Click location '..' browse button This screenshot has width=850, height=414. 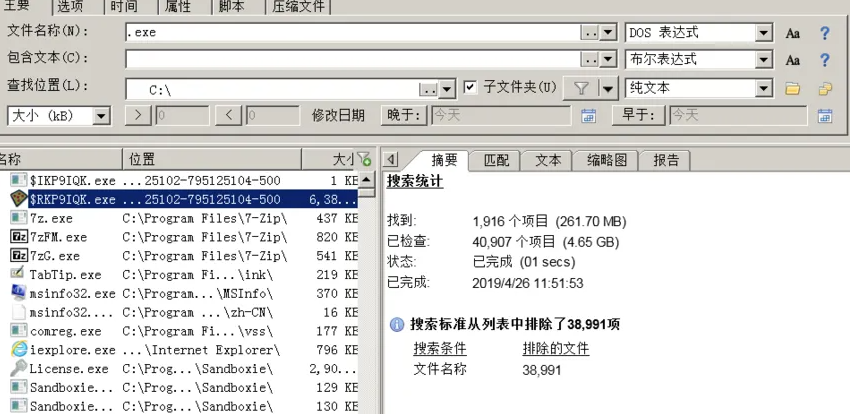(x=429, y=90)
